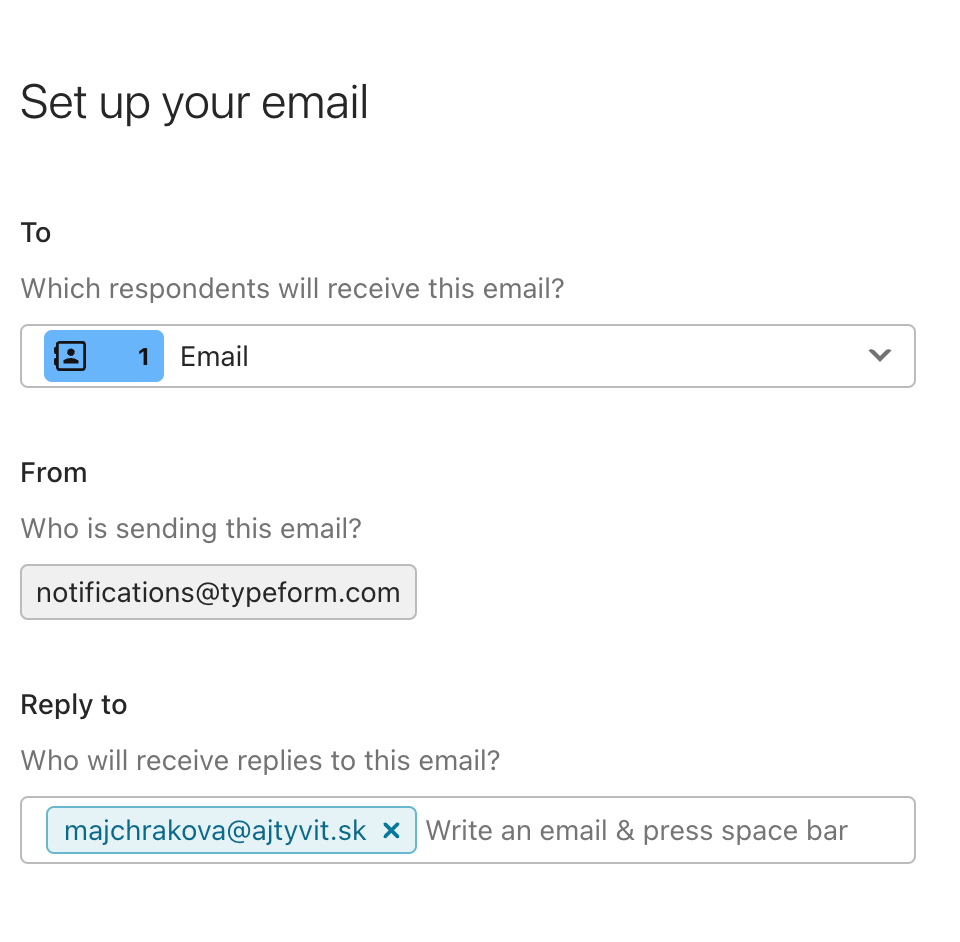Click the blue question block badge in dropdown
This screenshot has width=960, height=942.
coord(104,356)
